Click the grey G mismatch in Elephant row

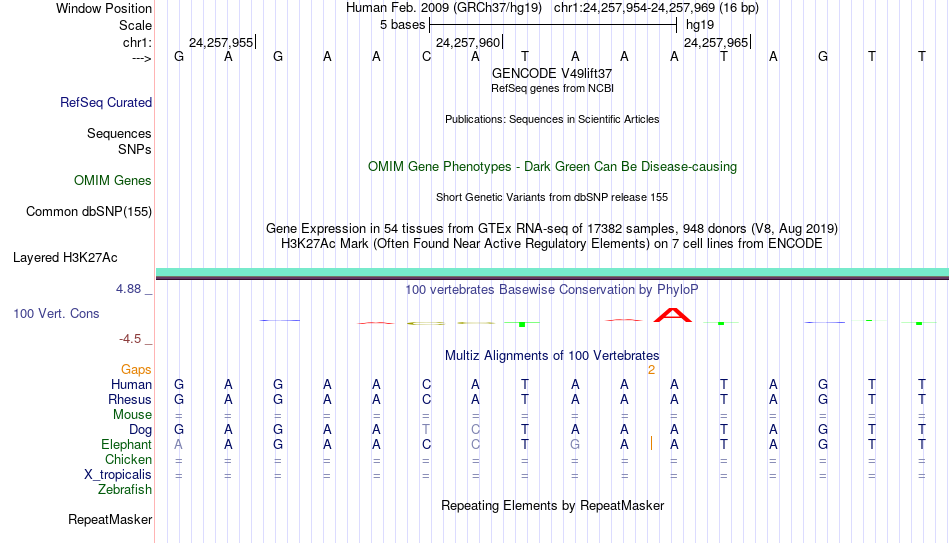point(575,444)
